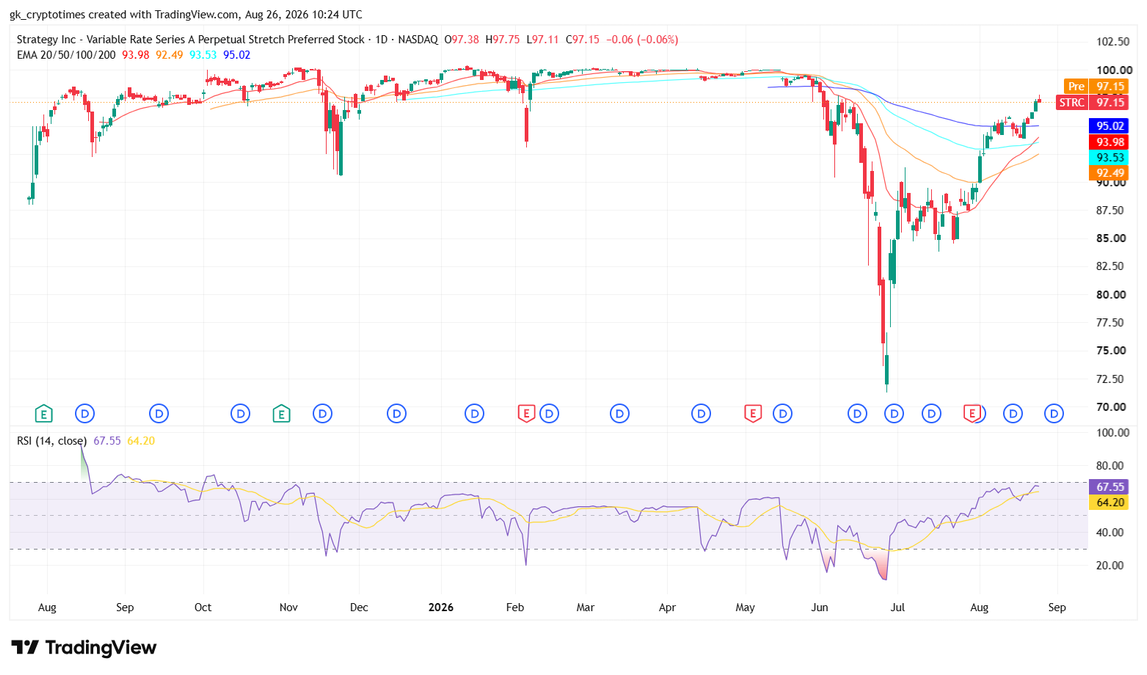Select the dividend marker in mid-November 2025
The height and width of the screenshot is (675, 1147).
(323, 414)
